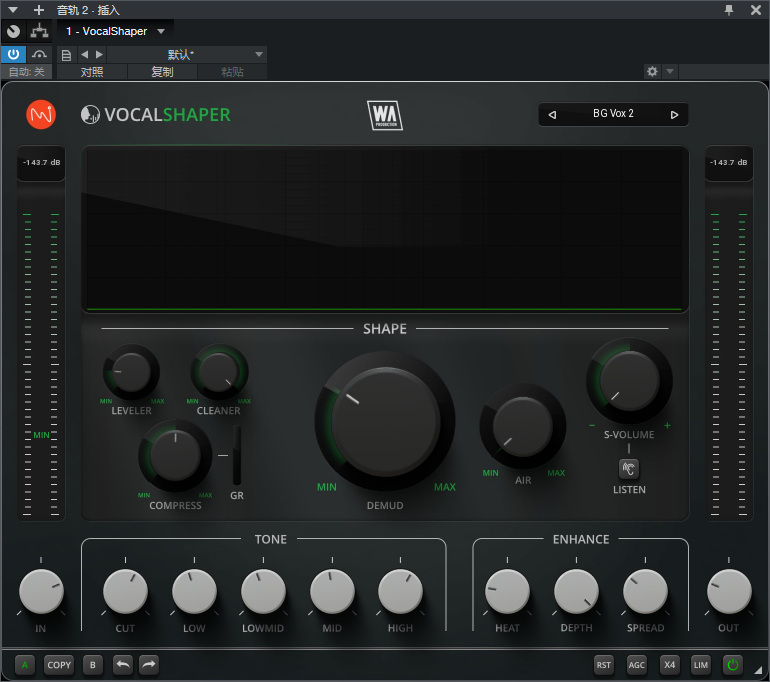Screen dimensions: 770x682
Task: Click the plus icon to add insert
Action: pyautogui.click(x=39, y=10)
